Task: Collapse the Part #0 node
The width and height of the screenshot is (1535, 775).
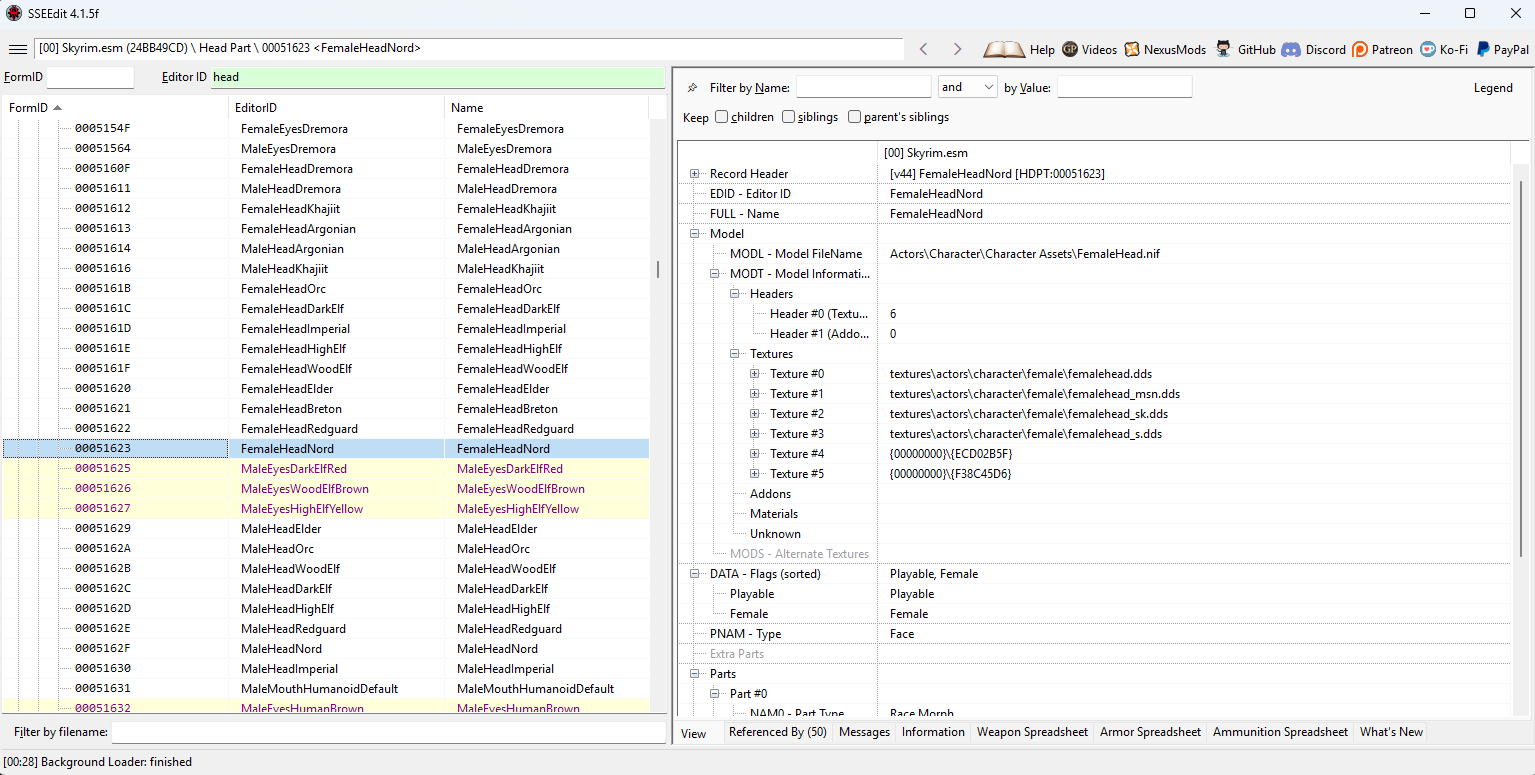Action: (715, 694)
